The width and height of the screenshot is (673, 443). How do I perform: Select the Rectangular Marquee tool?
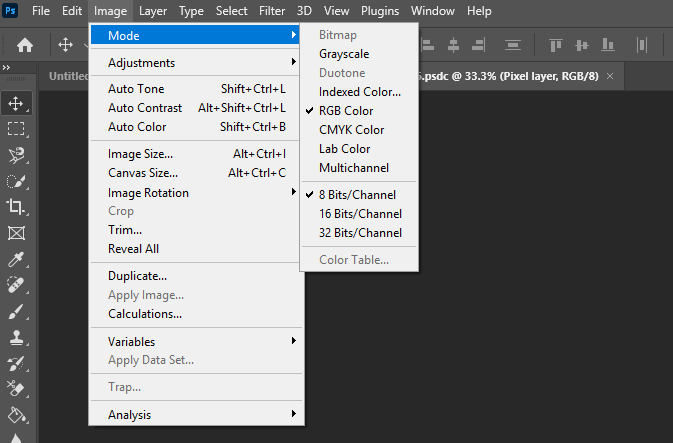[x=16, y=129]
